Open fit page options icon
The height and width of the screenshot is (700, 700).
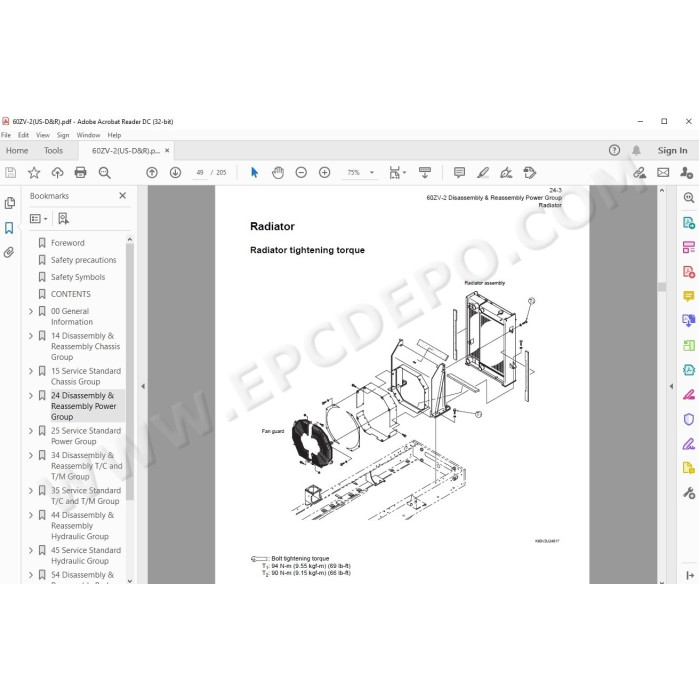(396, 173)
